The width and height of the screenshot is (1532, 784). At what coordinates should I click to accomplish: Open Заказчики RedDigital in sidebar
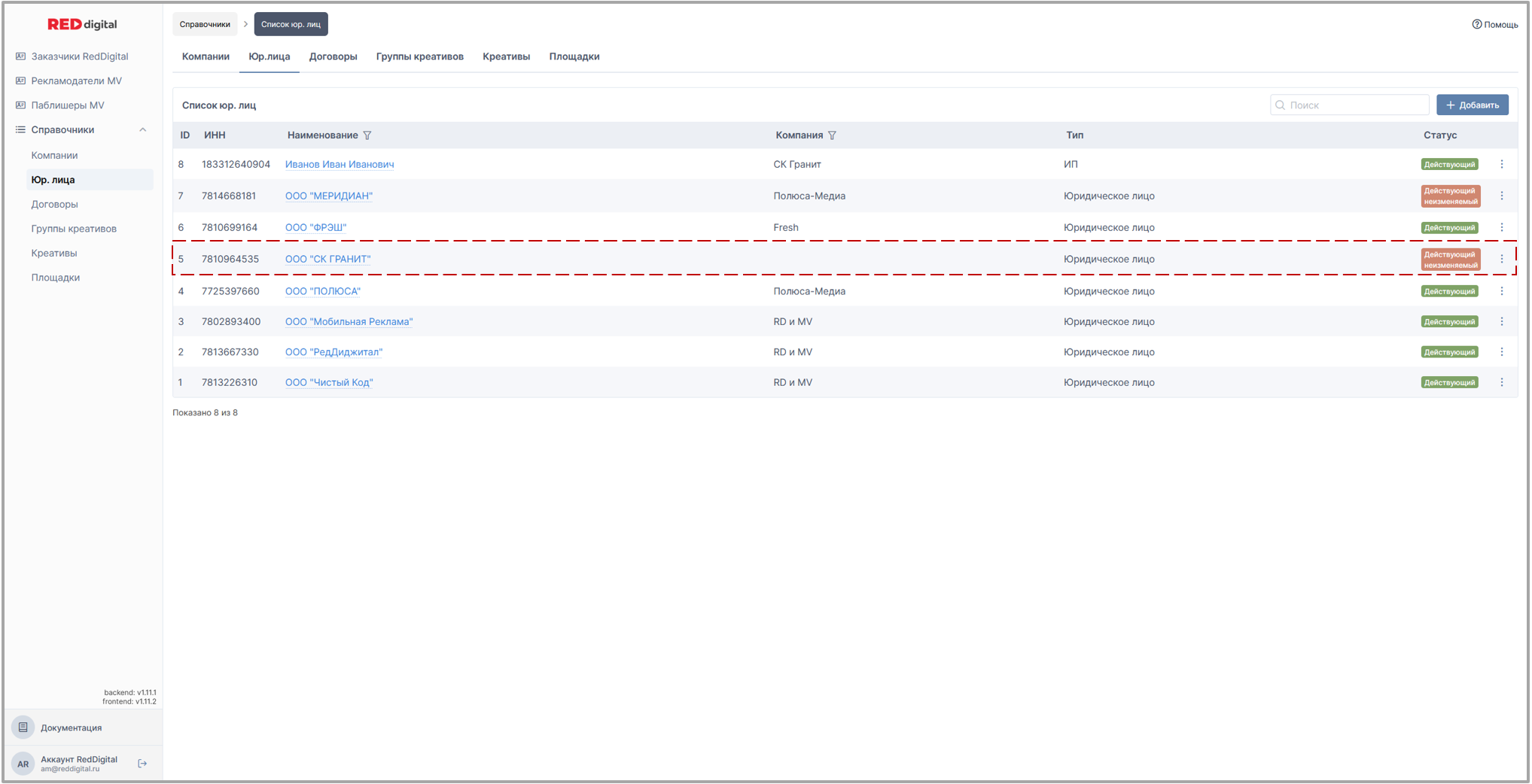79,56
